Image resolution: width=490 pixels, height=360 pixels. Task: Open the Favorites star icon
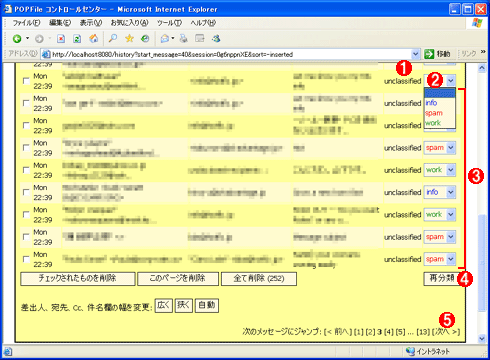pyautogui.click(x=129, y=39)
